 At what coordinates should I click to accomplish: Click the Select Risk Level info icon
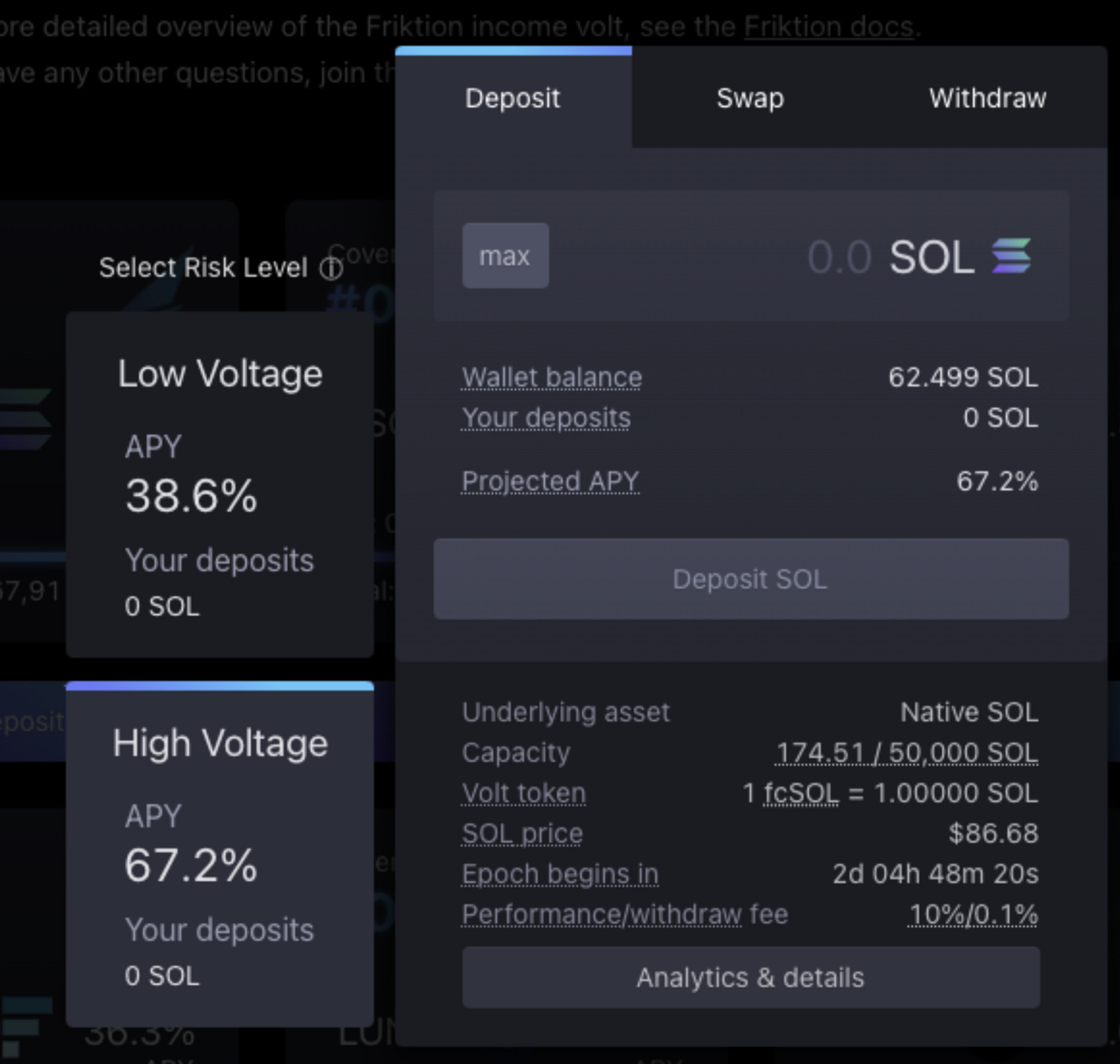[x=331, y=268]
